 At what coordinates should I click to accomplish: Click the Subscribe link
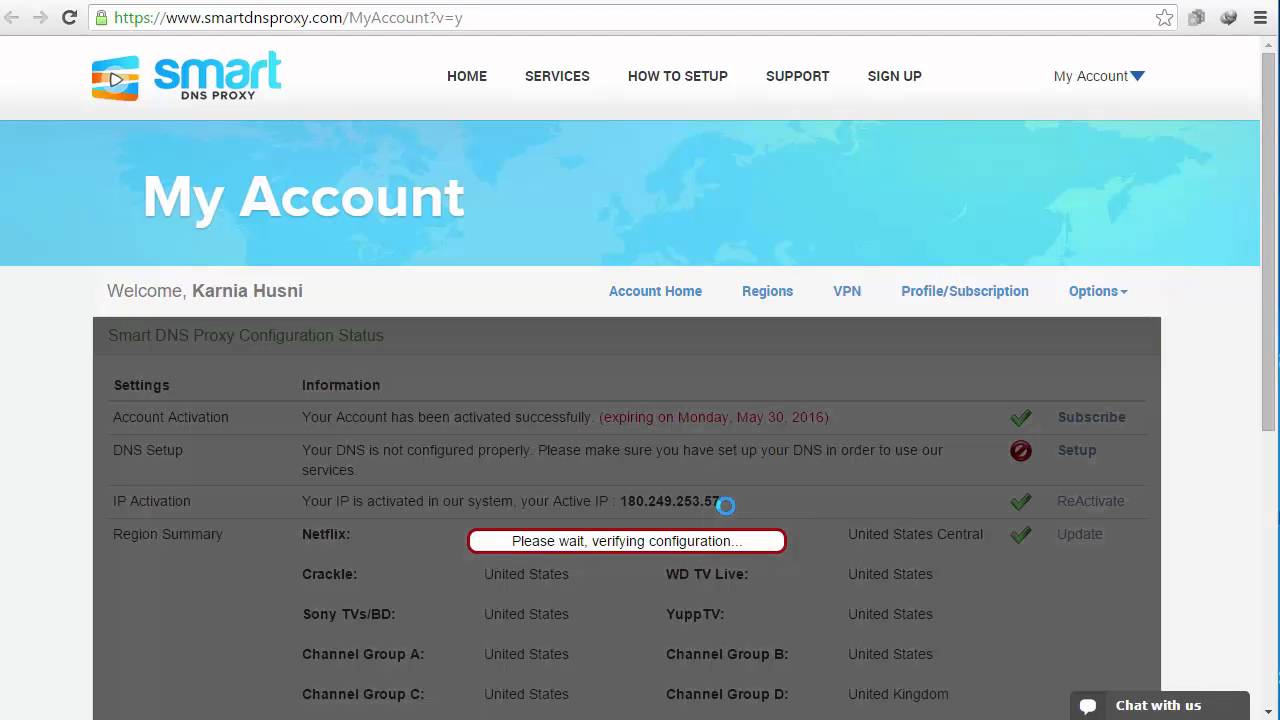(x=1091, y=417)
